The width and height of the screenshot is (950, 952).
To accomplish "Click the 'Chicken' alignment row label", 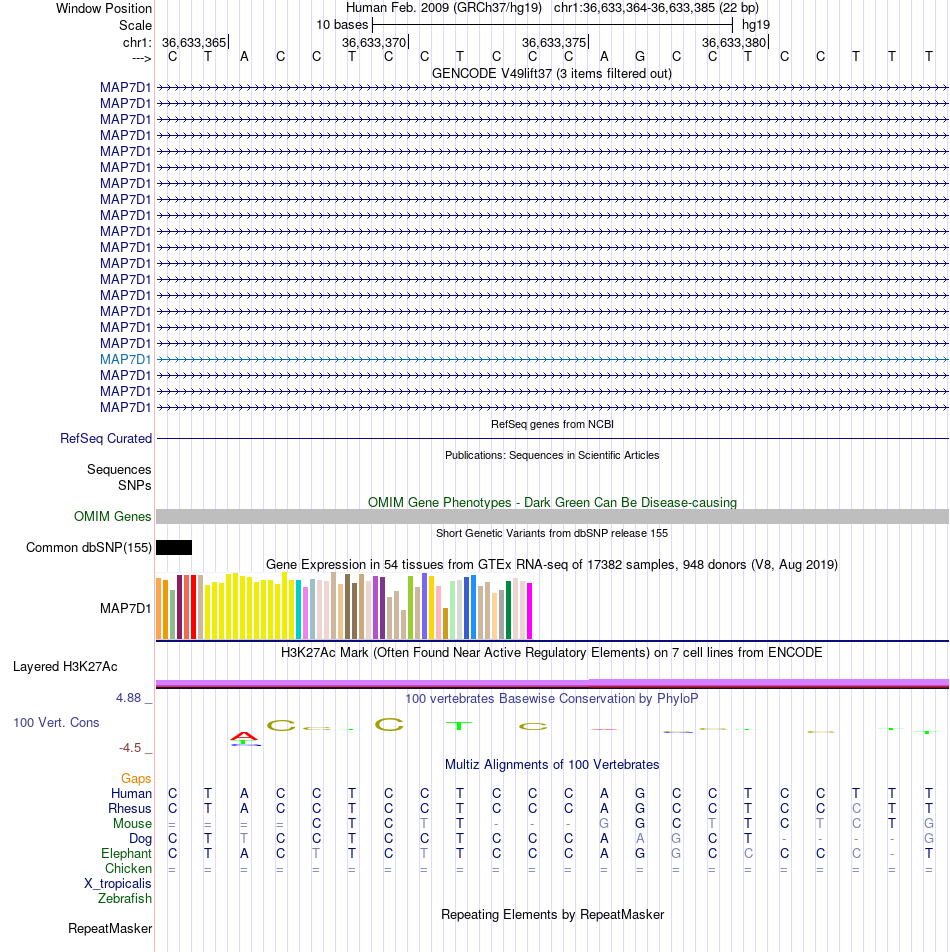I will (x=128, y=869).
